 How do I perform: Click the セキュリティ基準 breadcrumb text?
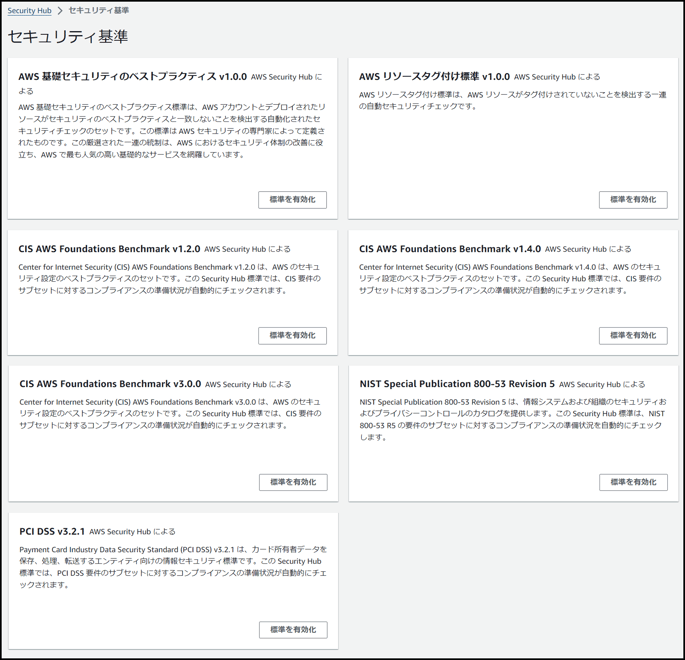tap(99, 10)
